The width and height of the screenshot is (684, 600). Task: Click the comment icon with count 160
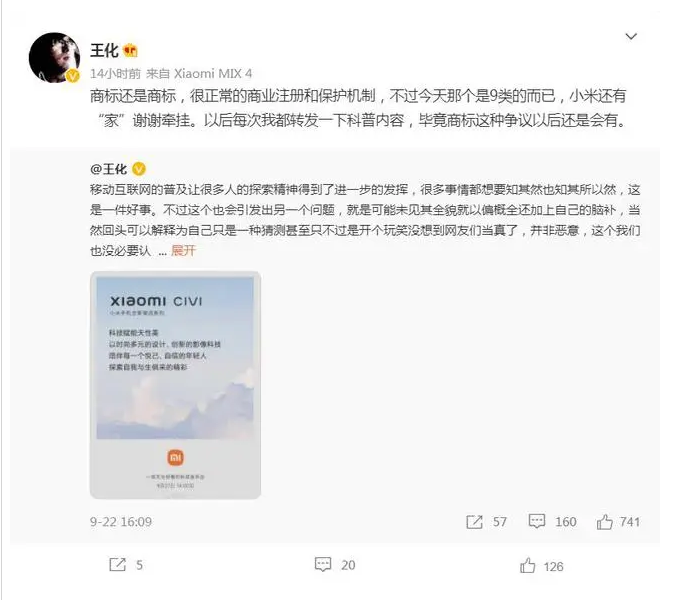[x=537, y=521]
